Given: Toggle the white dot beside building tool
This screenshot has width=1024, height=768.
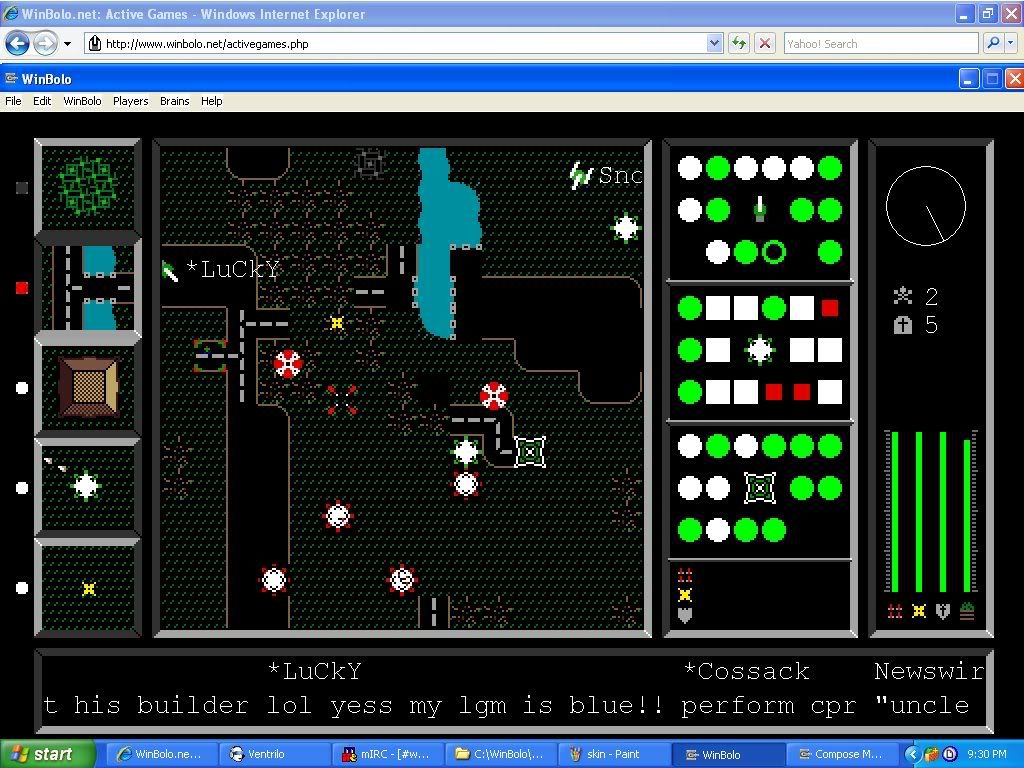Looking at the screenshot, I should [x=22, y=388].
